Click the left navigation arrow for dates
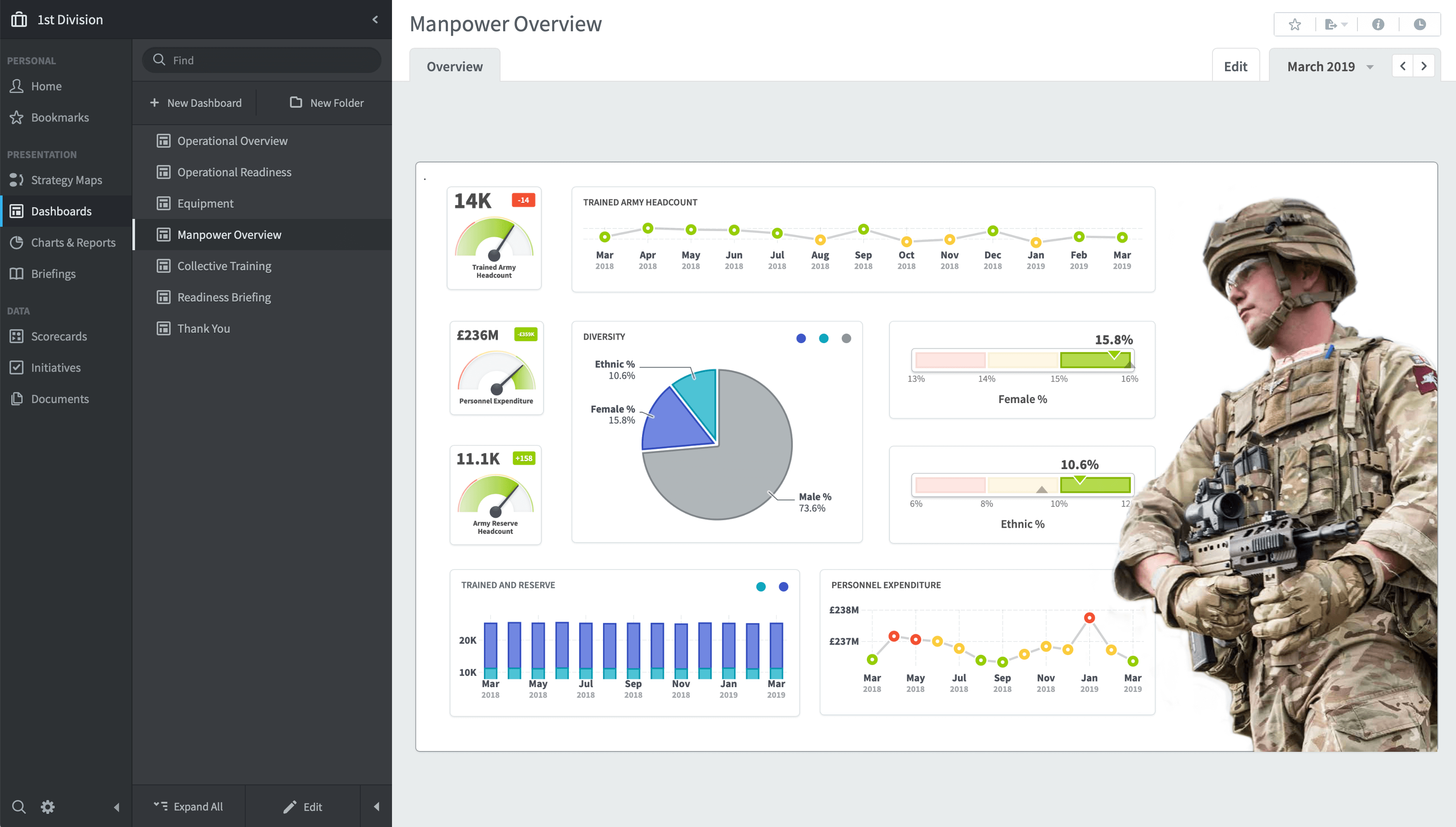The height and width of the screenshot is (827, 1456). [x=1403, y=66]
